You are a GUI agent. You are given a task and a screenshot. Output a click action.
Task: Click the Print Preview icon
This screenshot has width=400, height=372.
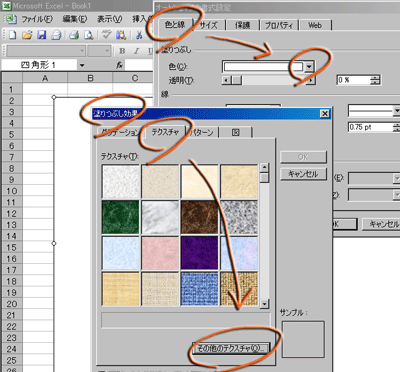tap(89, 35)
